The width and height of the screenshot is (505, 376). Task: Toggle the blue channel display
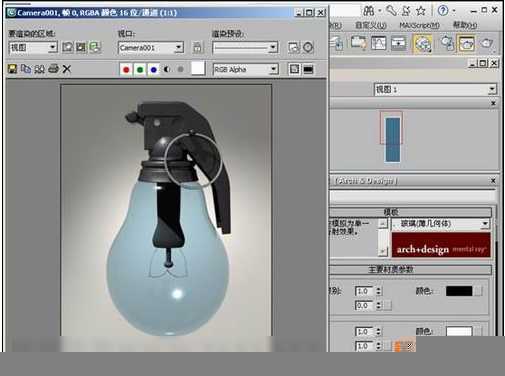[x=154, y=70]
